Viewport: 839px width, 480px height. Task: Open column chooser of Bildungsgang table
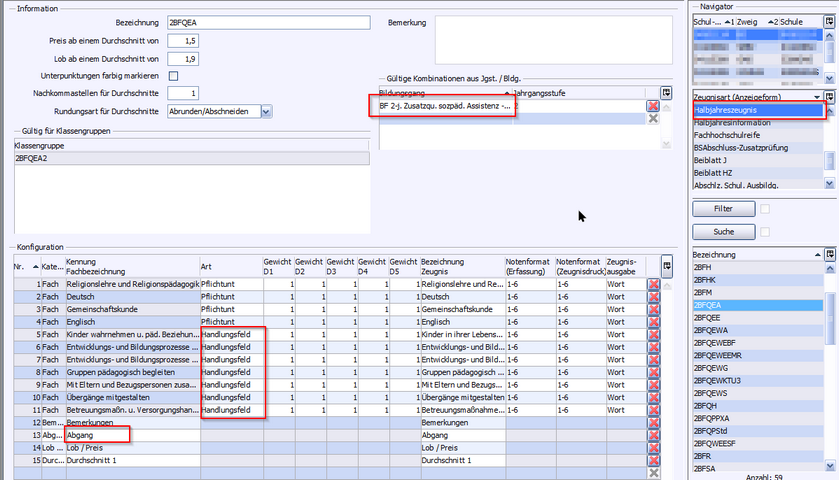pyautogui.click(x=667, y=92)
